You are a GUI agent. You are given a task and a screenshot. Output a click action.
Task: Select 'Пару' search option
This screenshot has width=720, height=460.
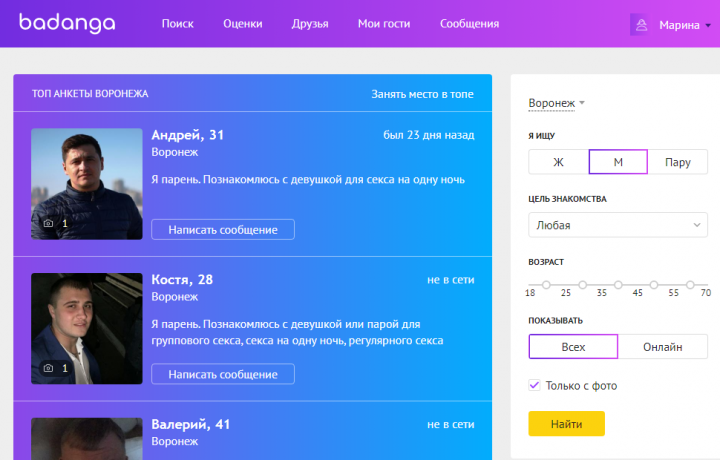pos(677,162)
